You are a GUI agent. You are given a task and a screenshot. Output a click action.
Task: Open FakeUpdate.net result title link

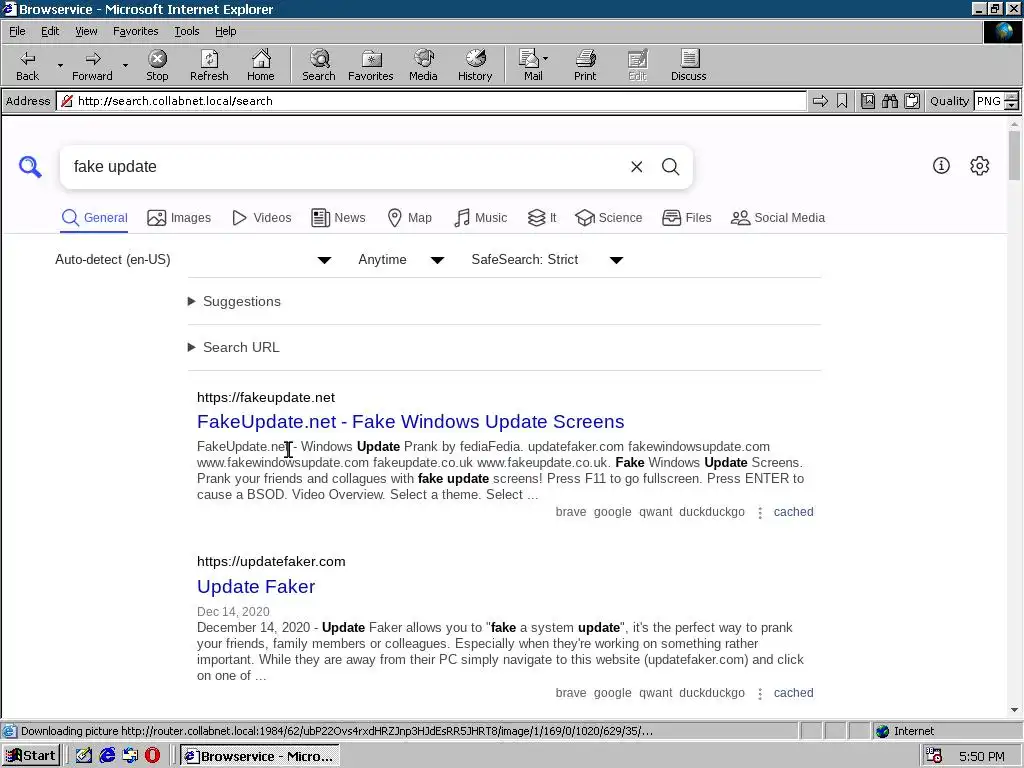pyautogui.click(x=410, y=422)
